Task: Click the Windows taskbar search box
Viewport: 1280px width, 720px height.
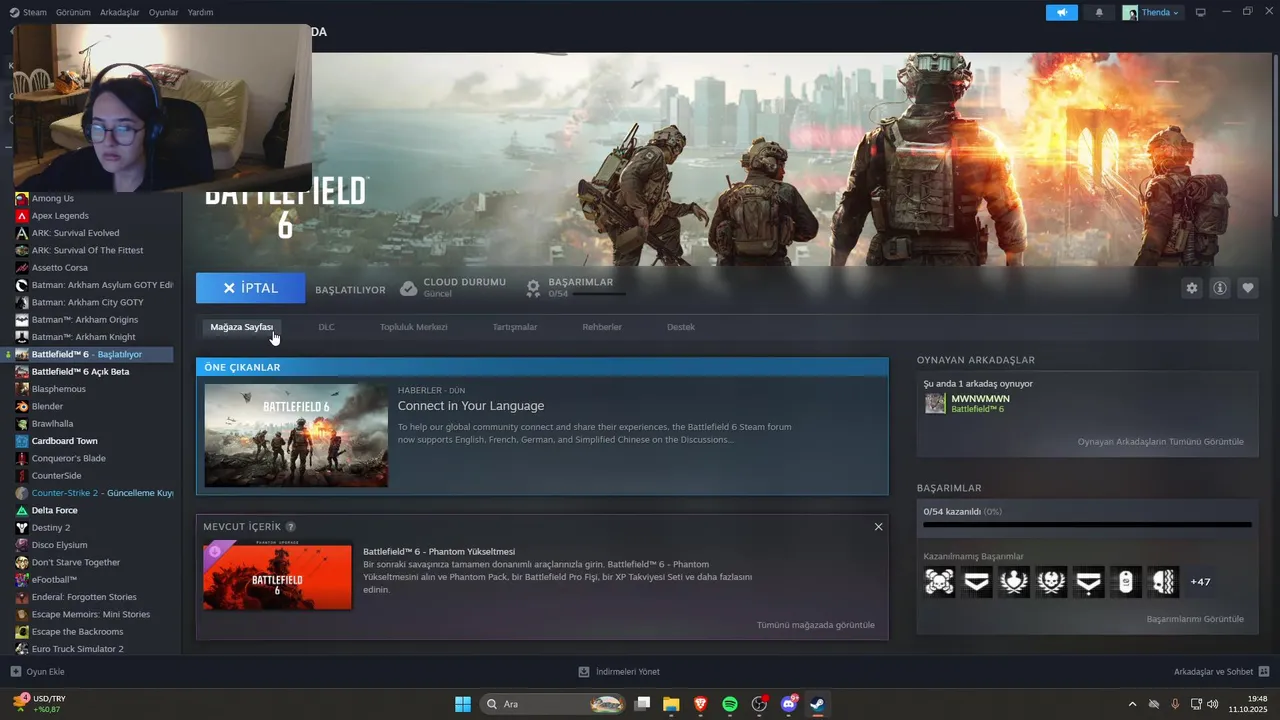Action: [x=554, y=704]
